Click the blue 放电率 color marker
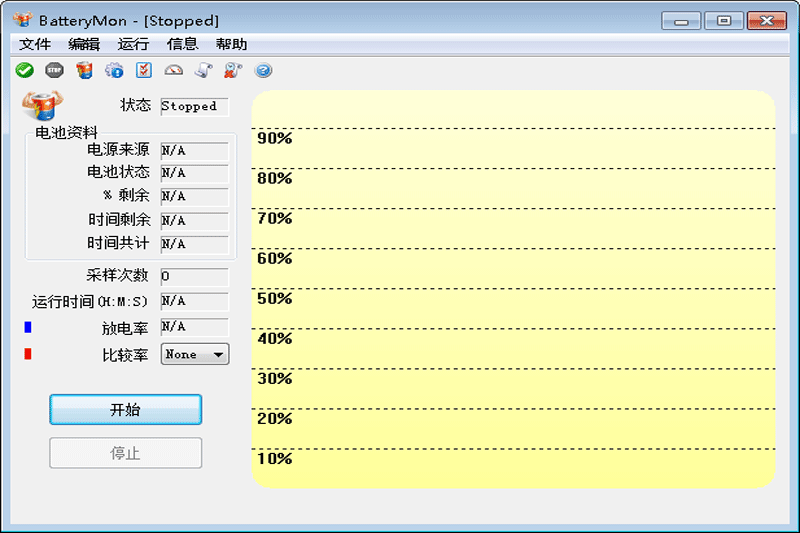Image resolution: width=800 pixels, height=533 pixels. coord(28,327)
